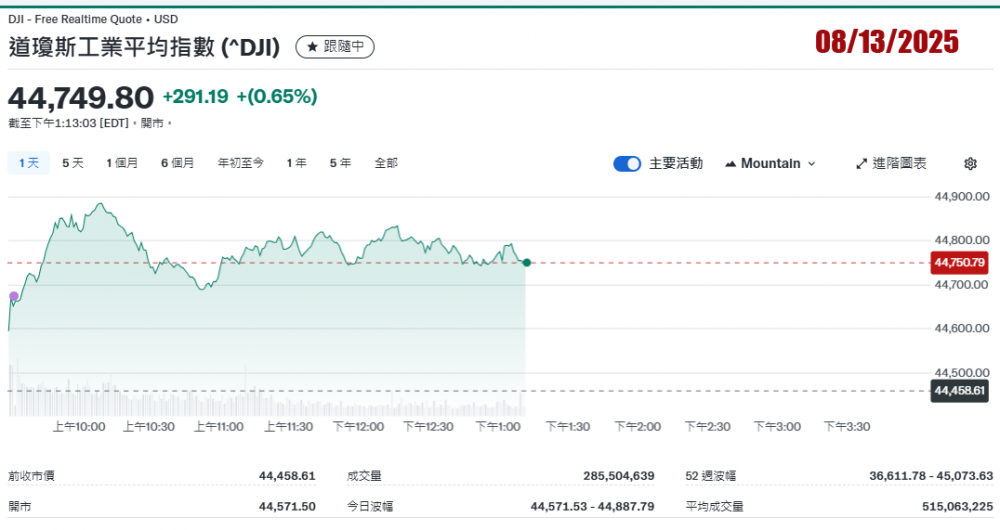Show the 全部 chart range
This screenshot has width=1000, height=530.
[x=386, y=163]
